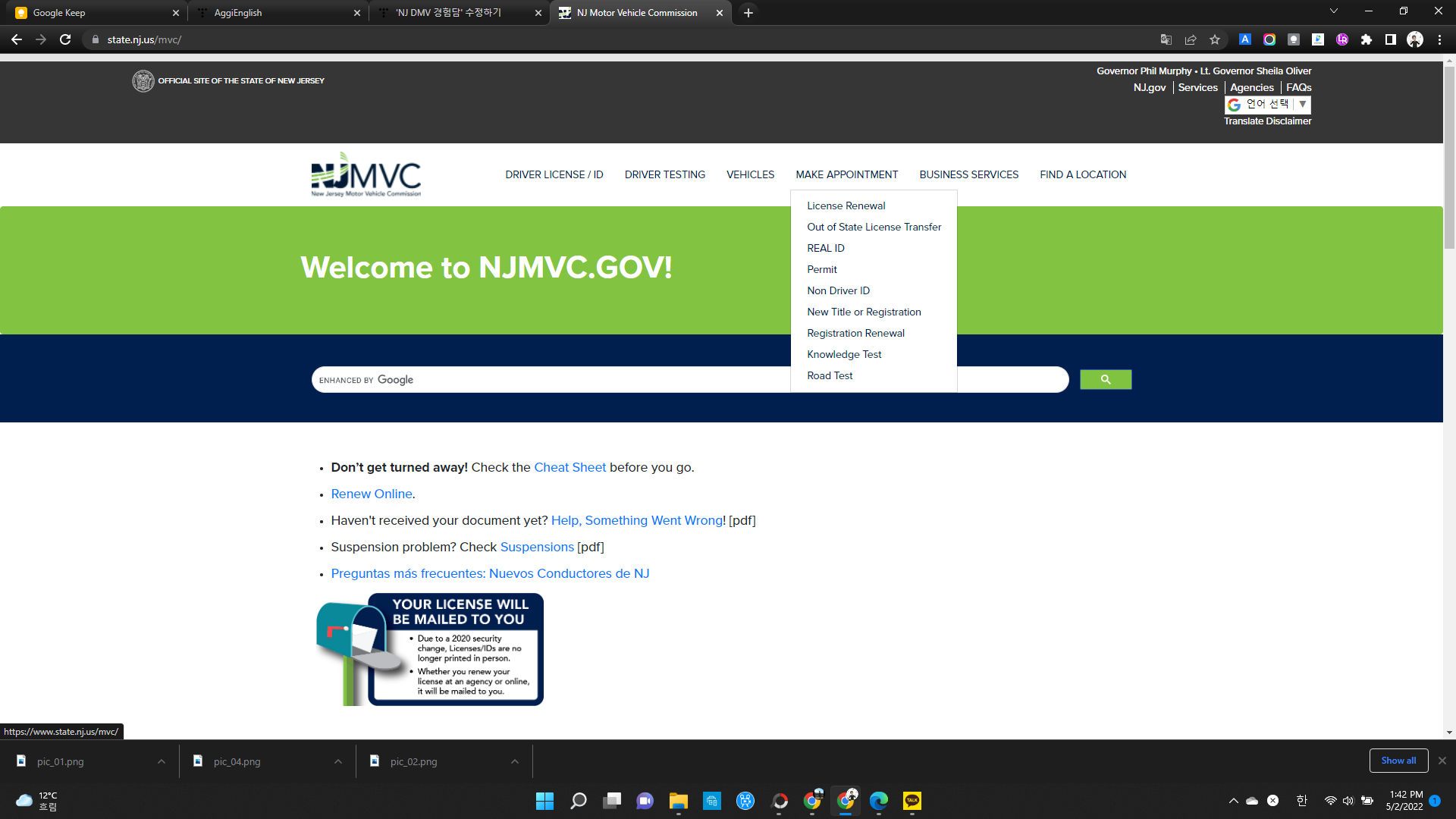Click Show all downloads button
The image size is (1456, 819).
click(1398, 761)
